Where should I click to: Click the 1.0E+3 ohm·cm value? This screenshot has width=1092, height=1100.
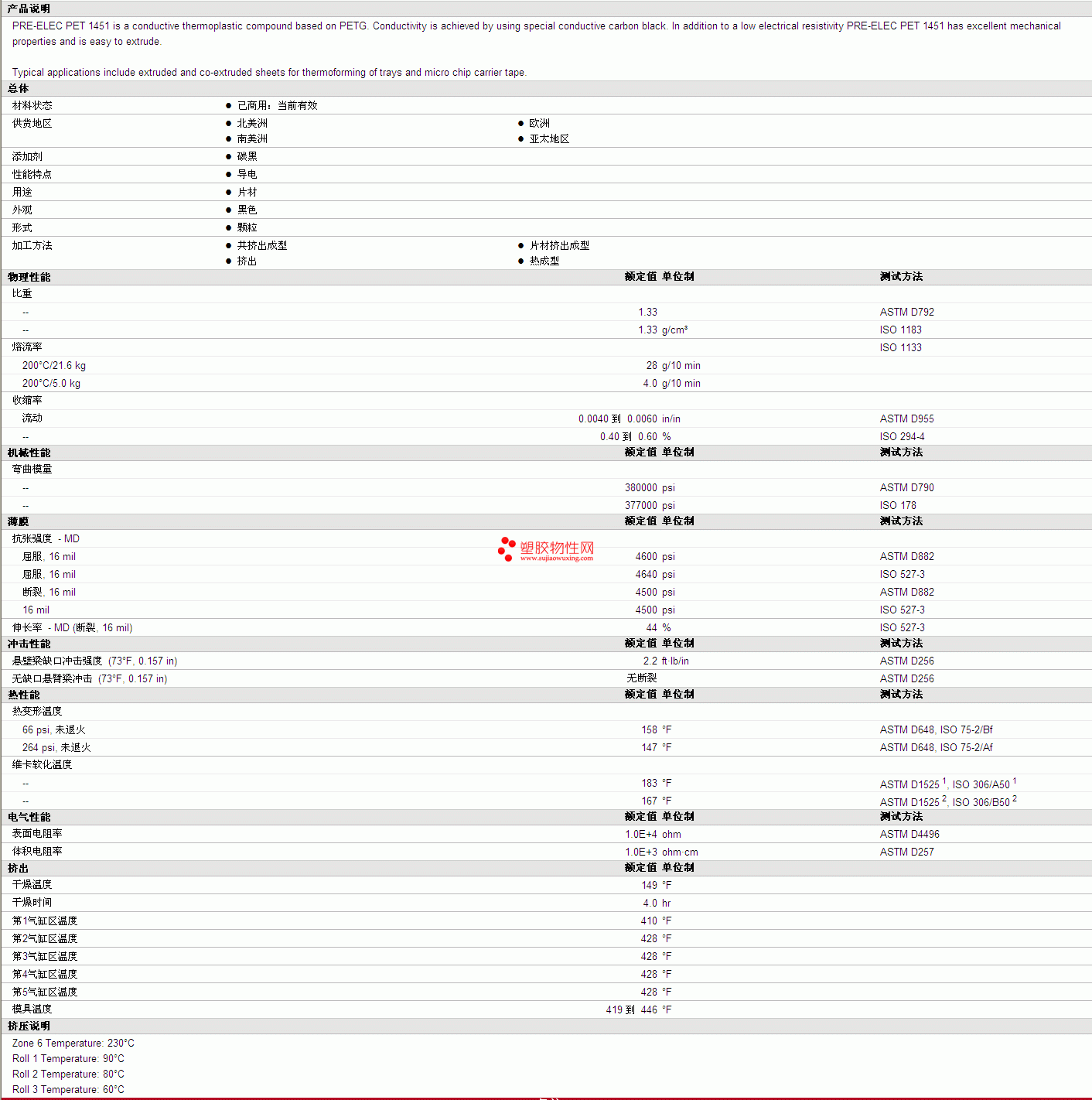661,852
